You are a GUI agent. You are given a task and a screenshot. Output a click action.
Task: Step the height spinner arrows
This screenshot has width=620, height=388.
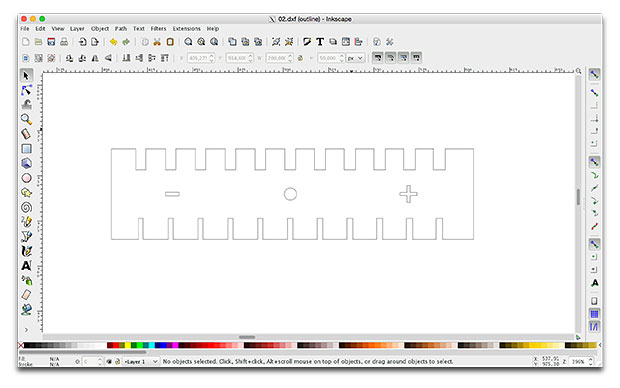tap(342, 58)
